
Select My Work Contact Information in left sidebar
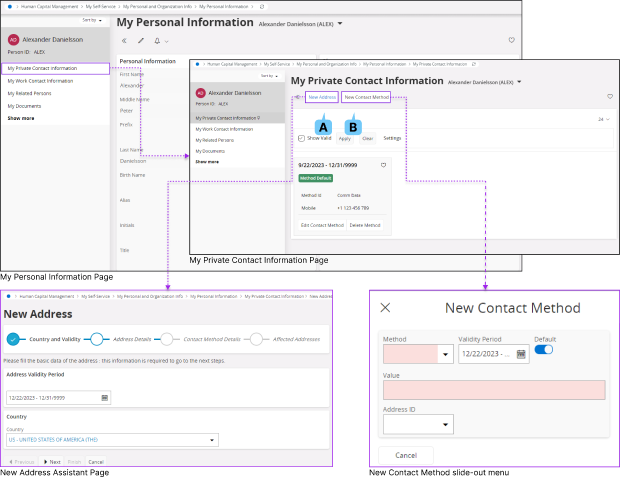tap(40, 81)
